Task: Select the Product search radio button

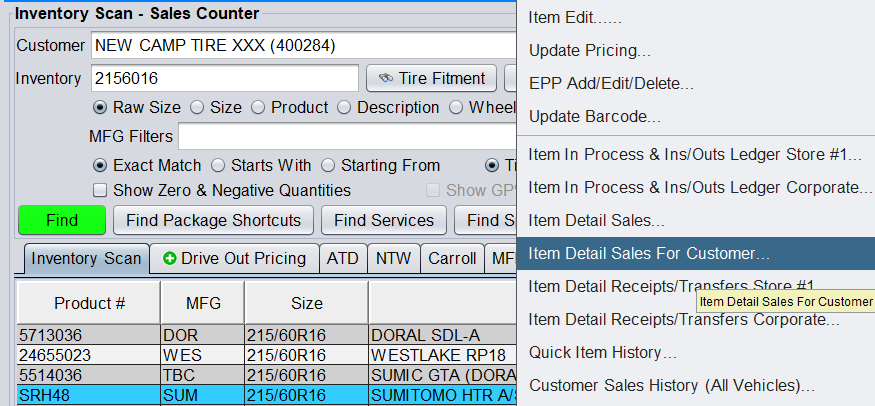Action: 257,108
